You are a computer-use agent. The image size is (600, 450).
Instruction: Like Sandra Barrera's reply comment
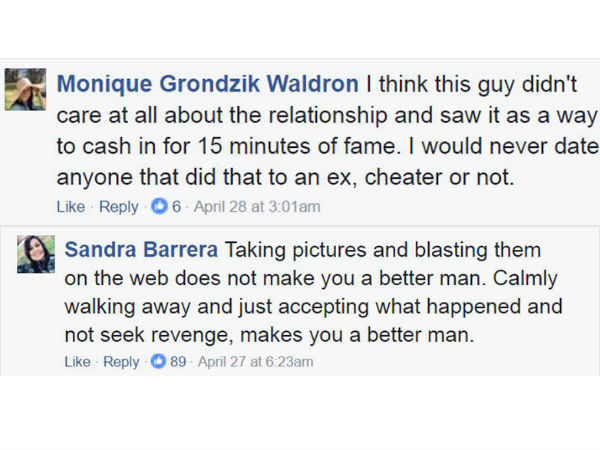77,362
